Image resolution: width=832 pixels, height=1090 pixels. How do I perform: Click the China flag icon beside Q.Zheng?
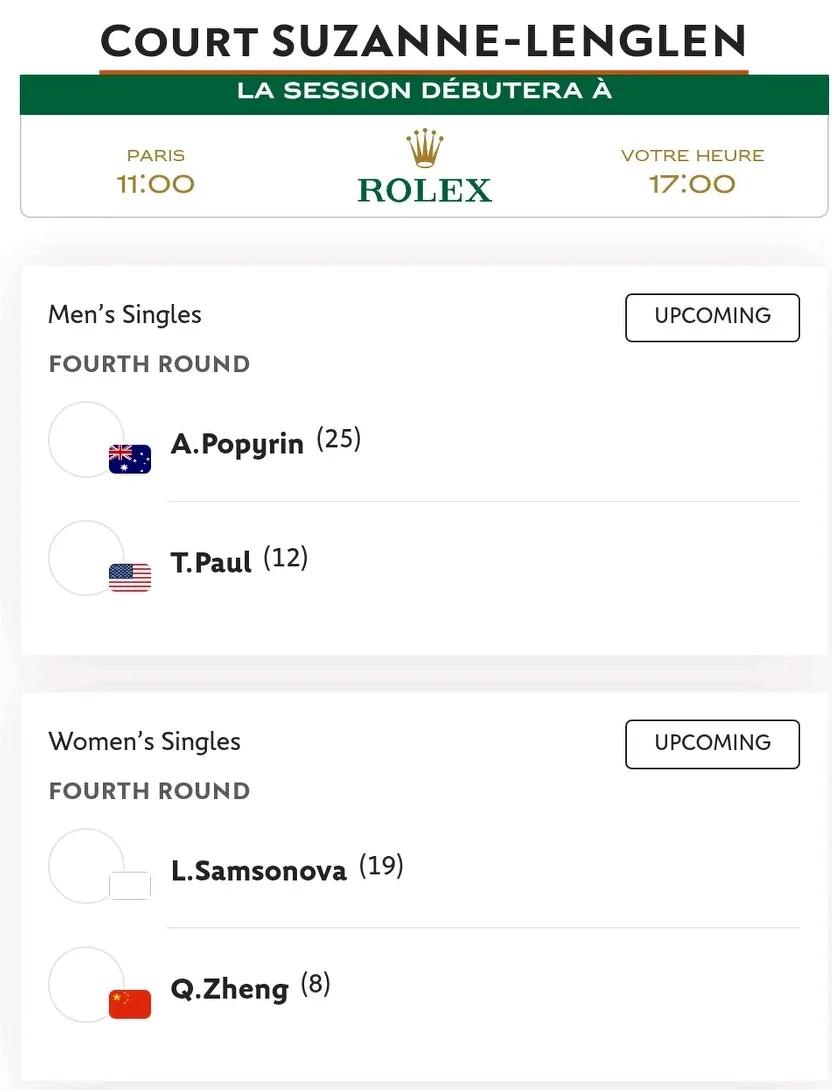coord(130,1004)
